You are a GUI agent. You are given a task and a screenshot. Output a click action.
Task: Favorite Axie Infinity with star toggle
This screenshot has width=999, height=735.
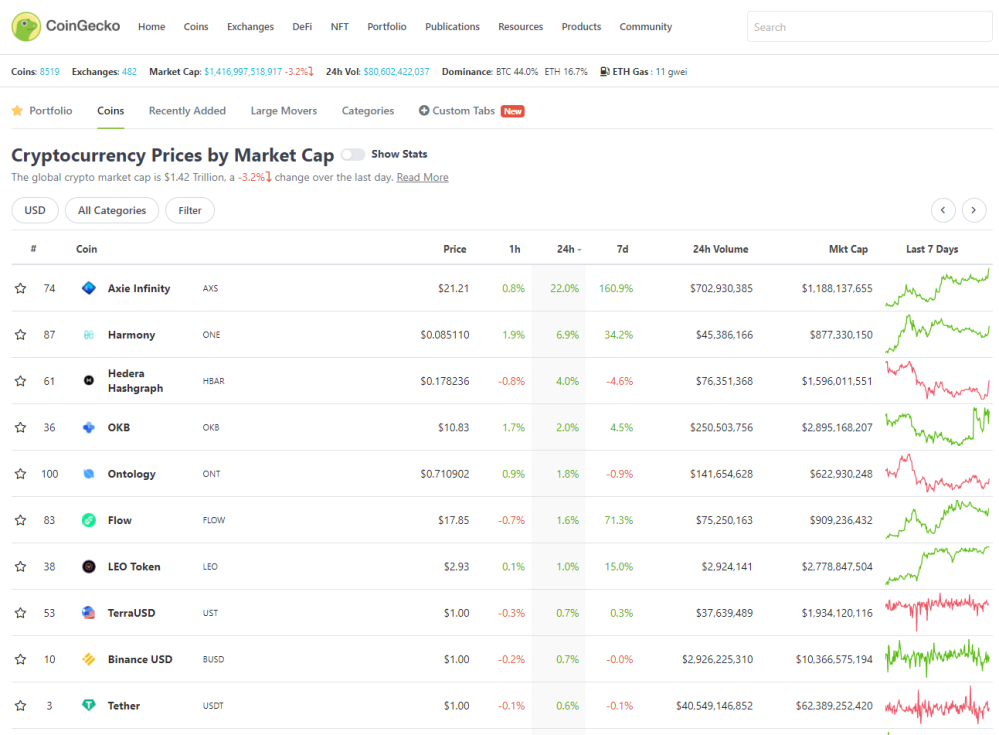coord(20,289)
